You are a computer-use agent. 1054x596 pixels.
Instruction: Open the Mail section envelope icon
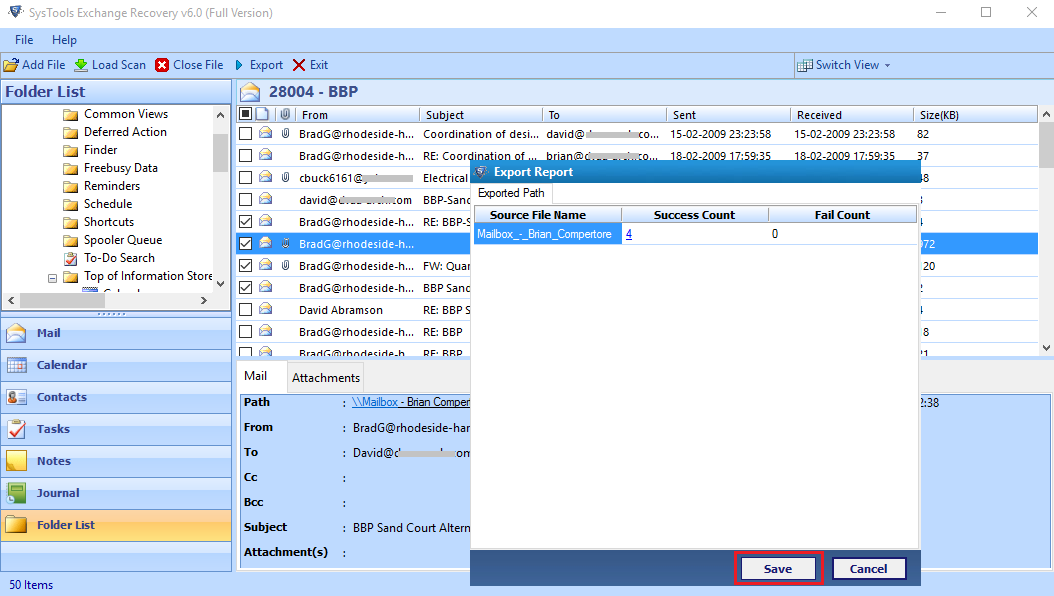pos(17,333)
